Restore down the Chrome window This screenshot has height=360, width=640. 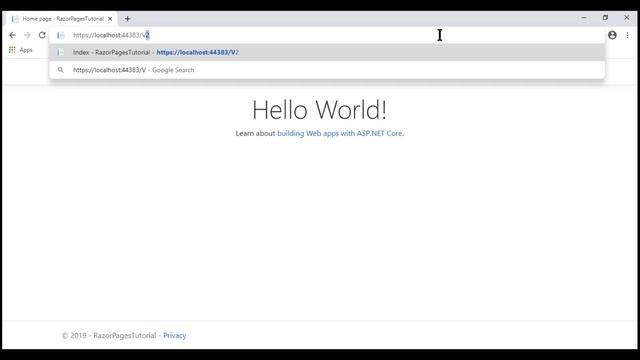click(x=605, y=18)
